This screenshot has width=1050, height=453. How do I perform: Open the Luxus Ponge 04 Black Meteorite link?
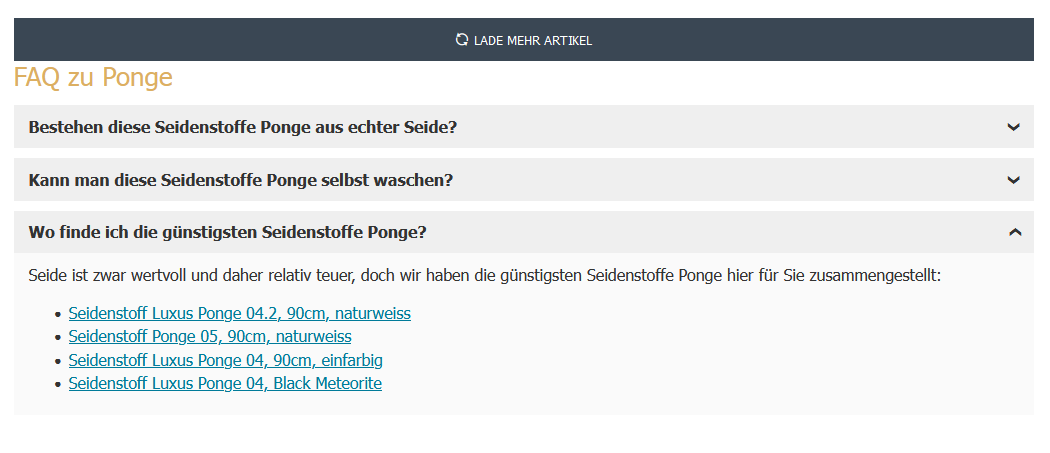tap(225, 383)
